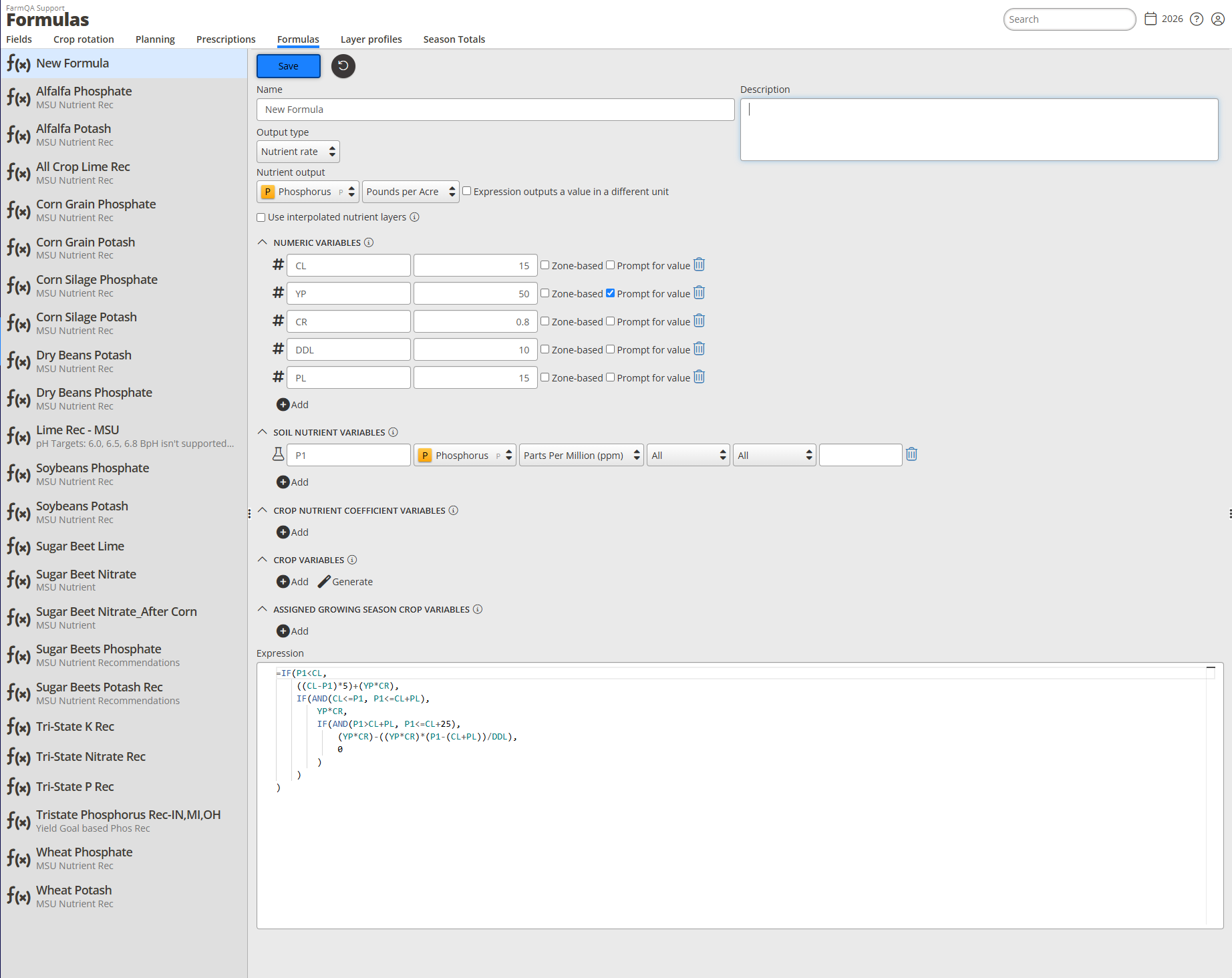1232x978 pixels.
Task: Click info icon beside Crop Variables heading
Action: (352, 560)
